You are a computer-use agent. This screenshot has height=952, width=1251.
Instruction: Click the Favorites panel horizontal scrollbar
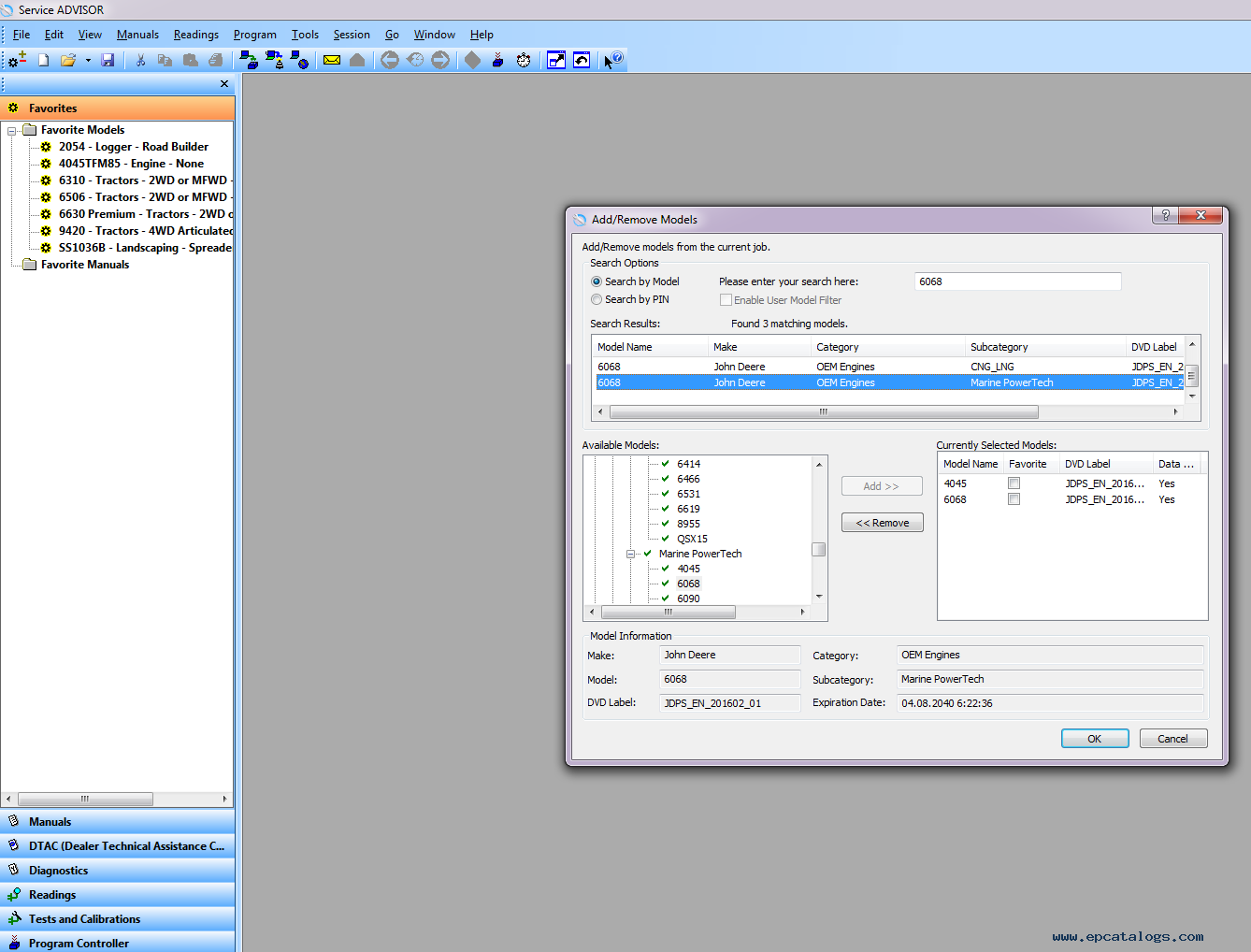pos(85,799)
